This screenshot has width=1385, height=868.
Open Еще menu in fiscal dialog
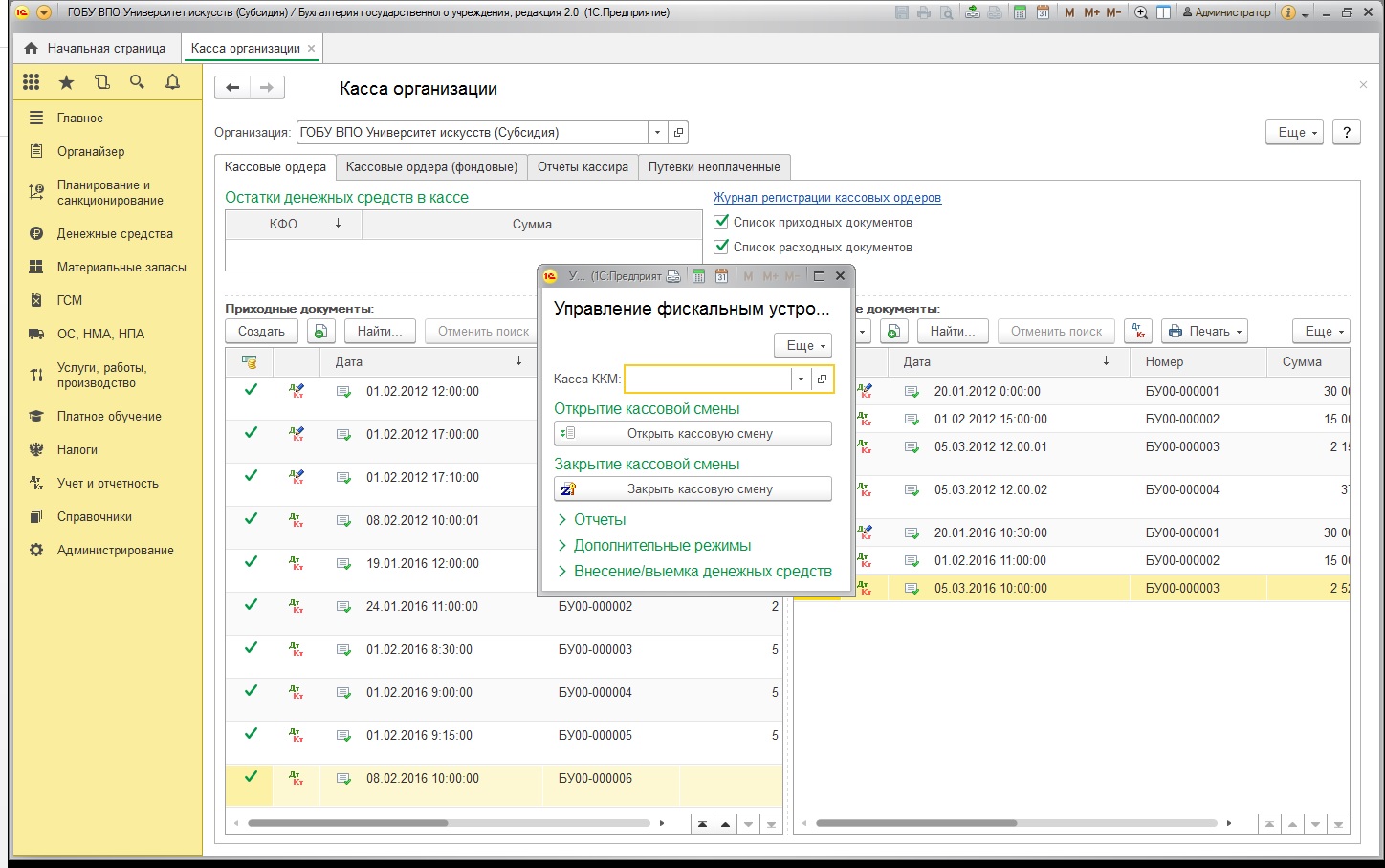click(802, 345)
